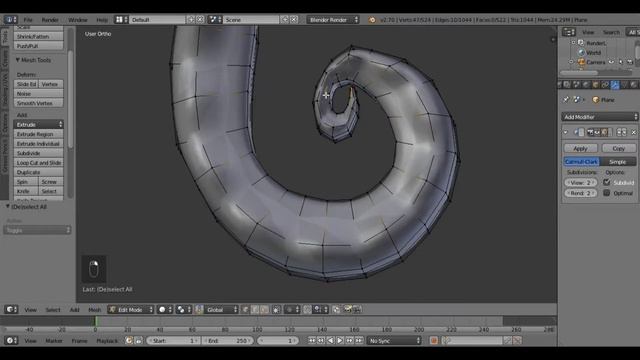Click the outliner editor type icon
The height and width of the screenshot is (360, 640).
pos(569,32)
